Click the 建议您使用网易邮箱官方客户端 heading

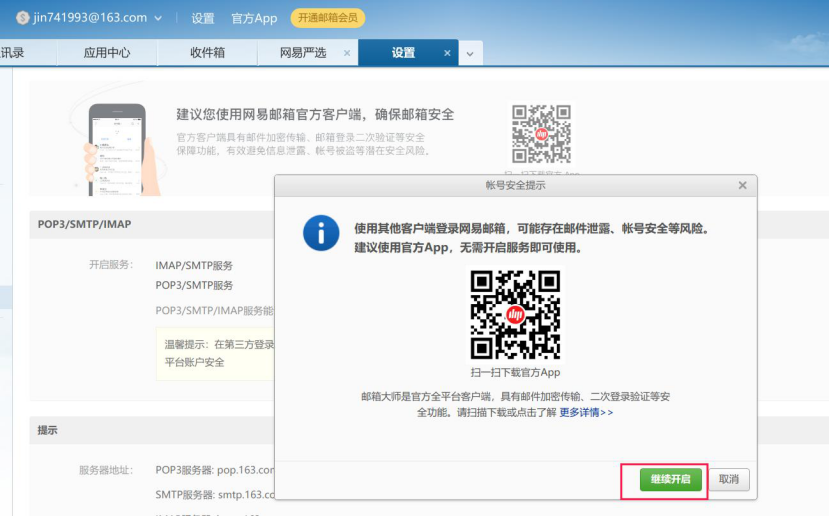315,114
